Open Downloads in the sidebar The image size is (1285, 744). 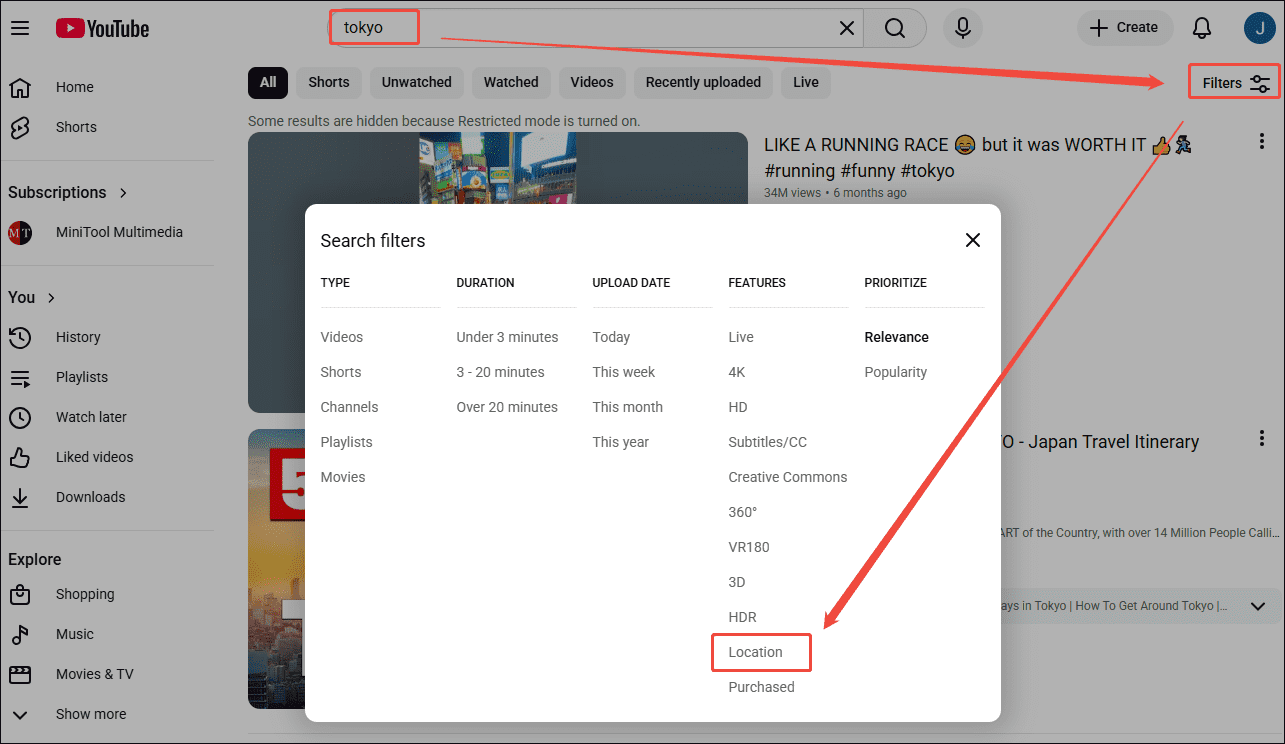[90, 497]
